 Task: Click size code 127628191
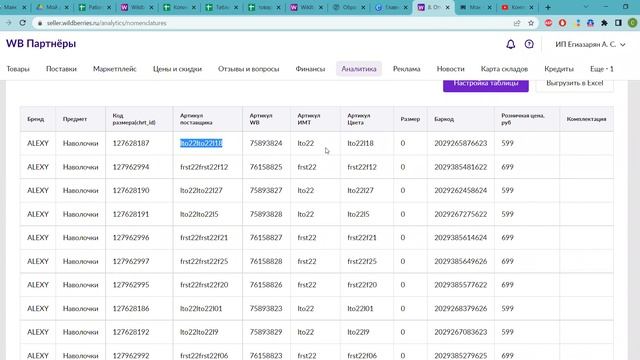click(131, 214)
